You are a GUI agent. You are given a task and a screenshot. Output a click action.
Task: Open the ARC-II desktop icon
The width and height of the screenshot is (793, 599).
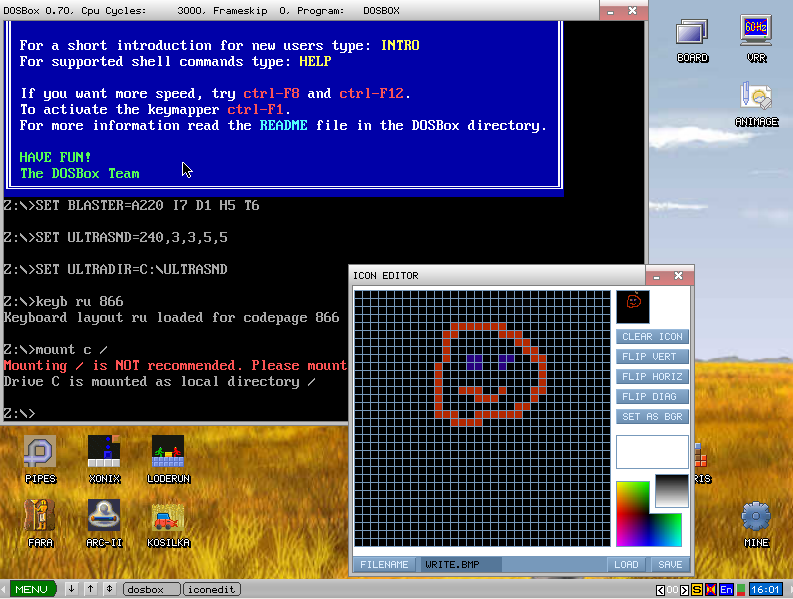pyautogui.click(x=104, y=524)
